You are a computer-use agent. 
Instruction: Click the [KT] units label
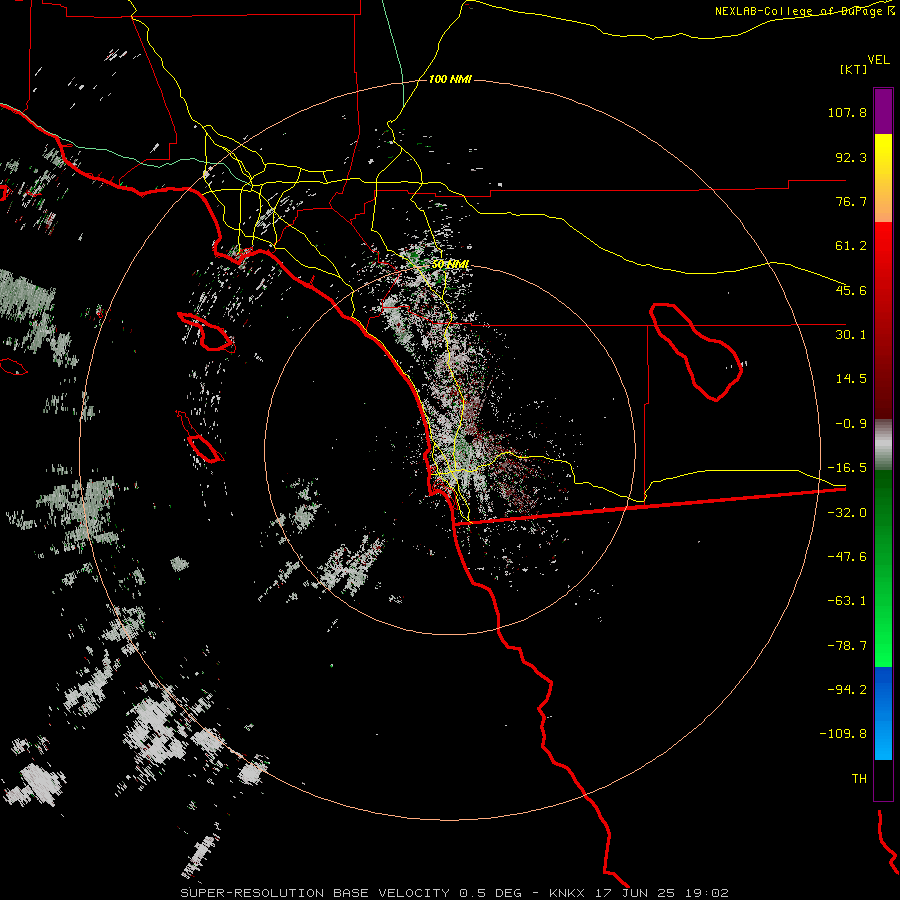854,69
